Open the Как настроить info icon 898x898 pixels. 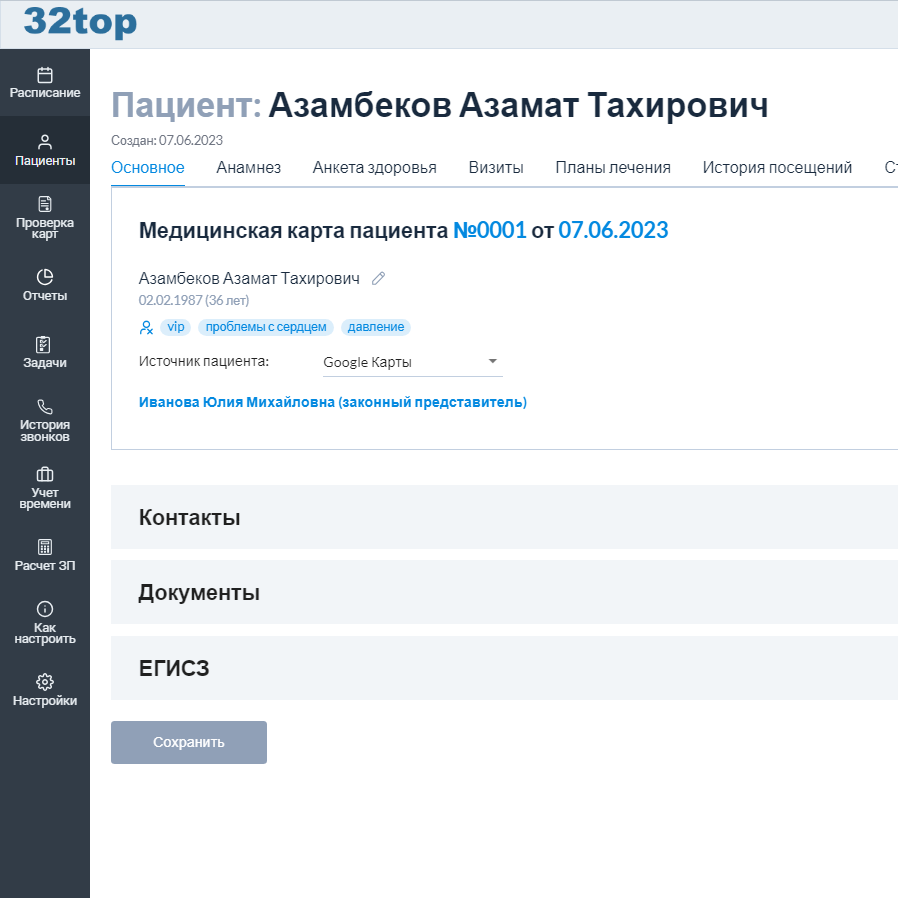click(x=45, y=609)
